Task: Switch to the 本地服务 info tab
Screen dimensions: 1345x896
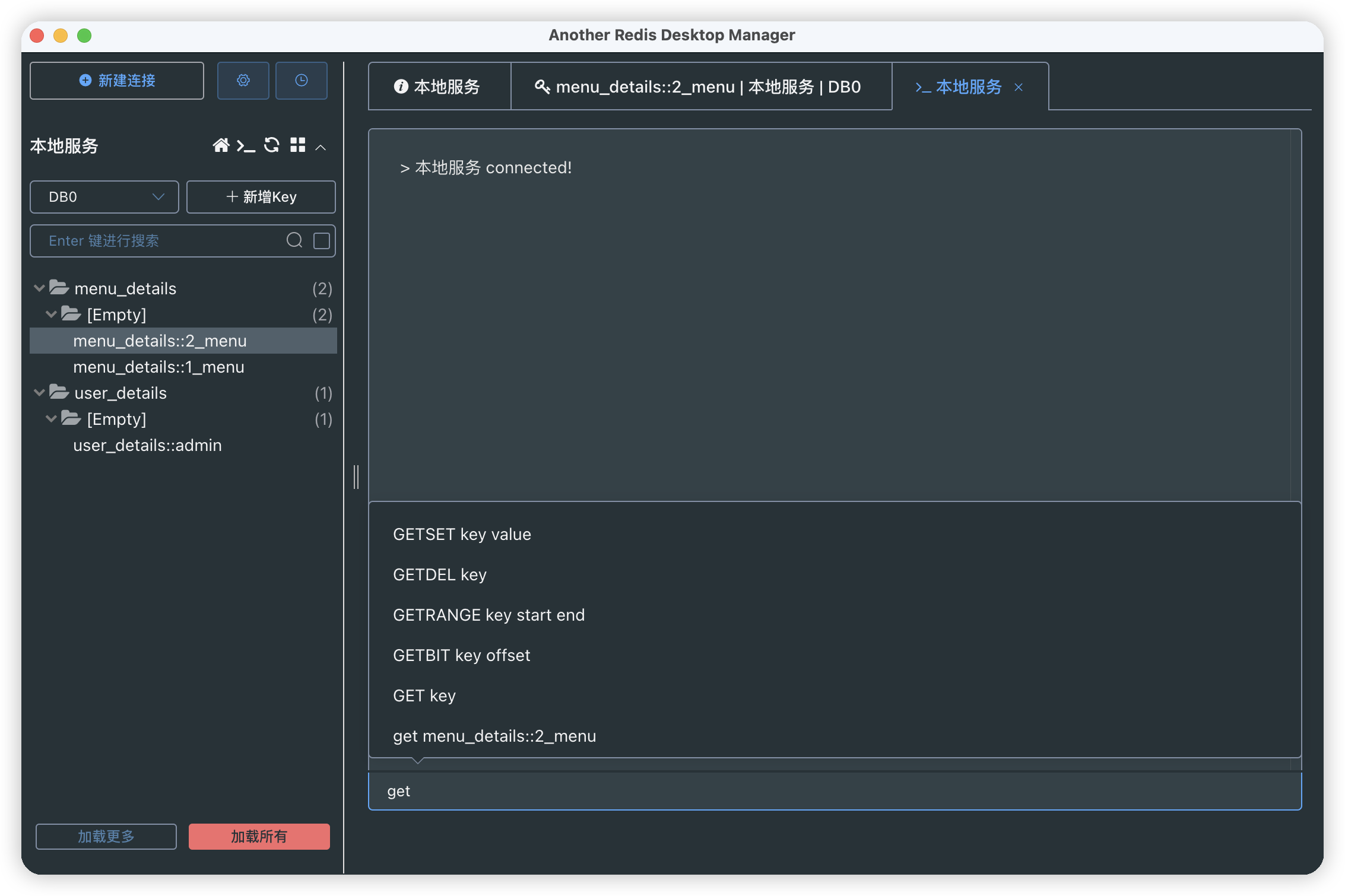Action: [439, 87]
